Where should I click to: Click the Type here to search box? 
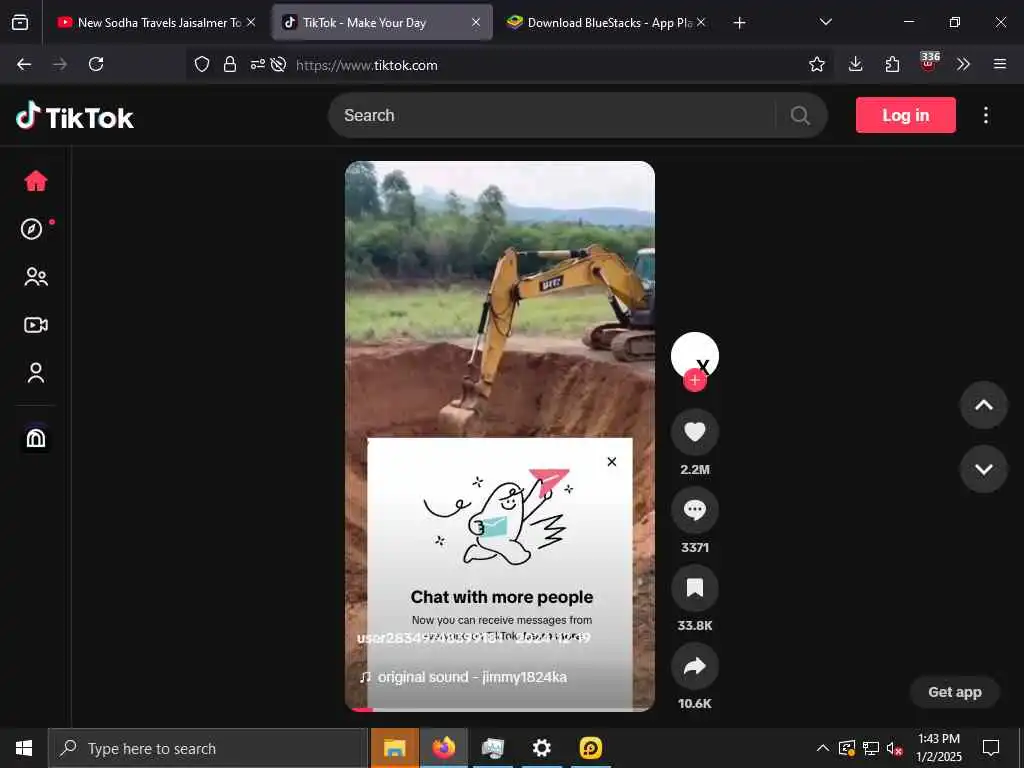pyautogui.click(x=208, y=748)
